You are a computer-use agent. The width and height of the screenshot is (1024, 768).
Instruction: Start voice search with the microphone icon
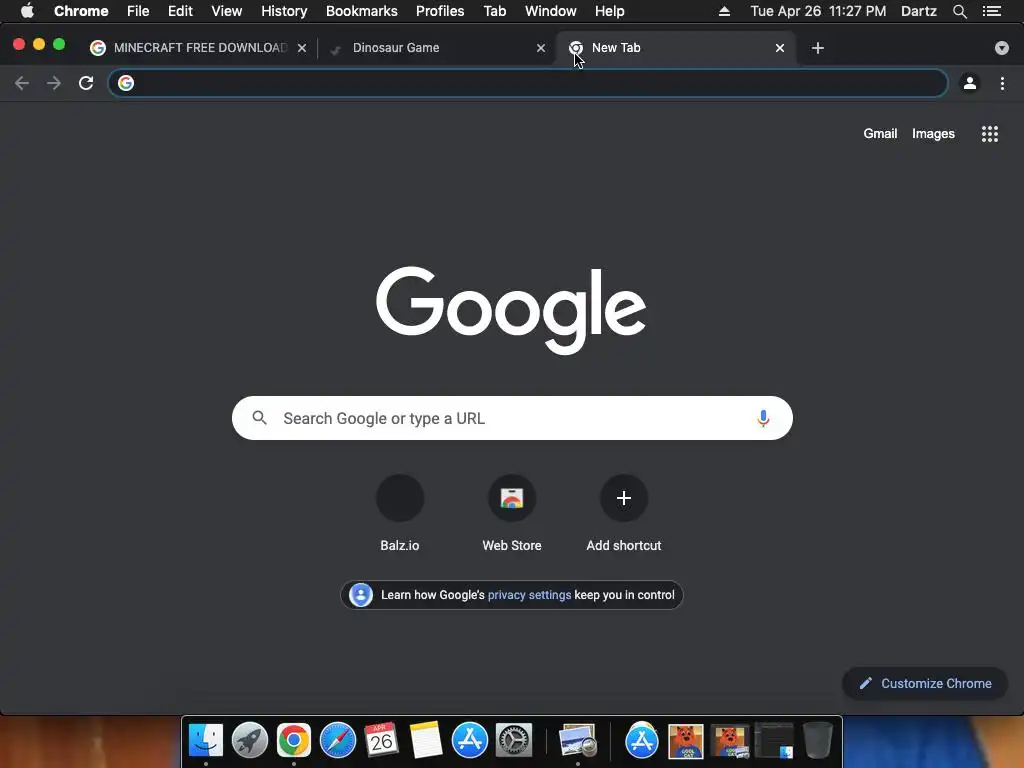tap(763, 418)
